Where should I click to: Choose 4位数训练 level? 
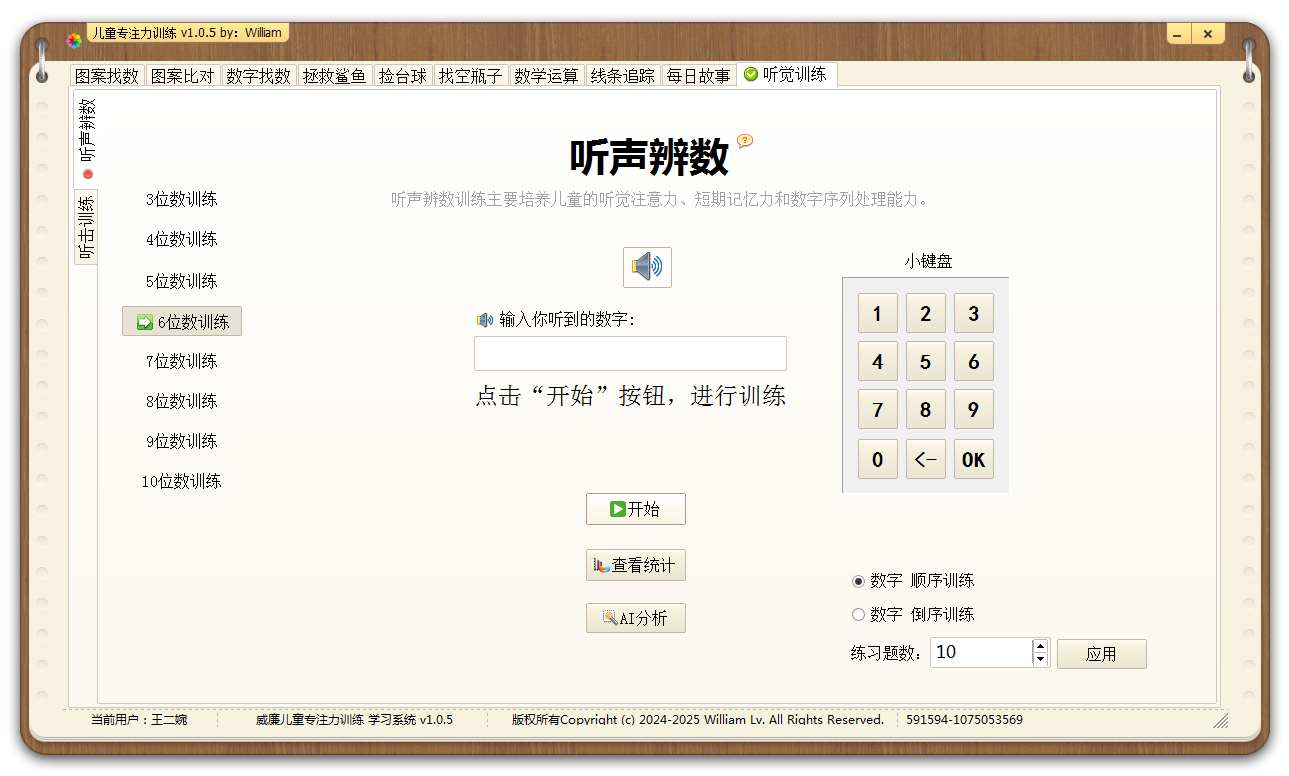[x=181, y=240]
